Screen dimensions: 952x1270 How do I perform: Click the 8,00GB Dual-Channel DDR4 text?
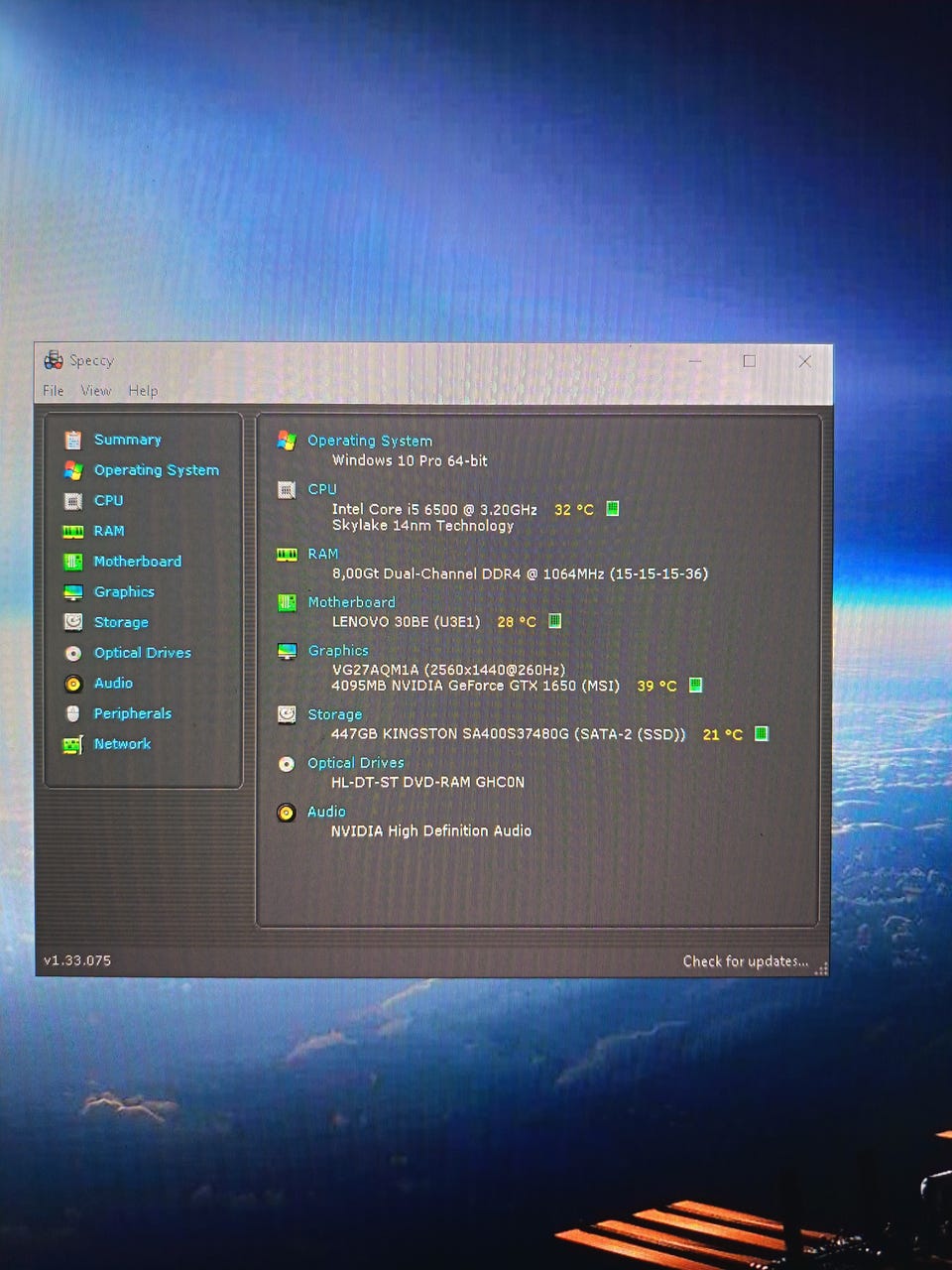pyautogui.click(x=520, y=573)
